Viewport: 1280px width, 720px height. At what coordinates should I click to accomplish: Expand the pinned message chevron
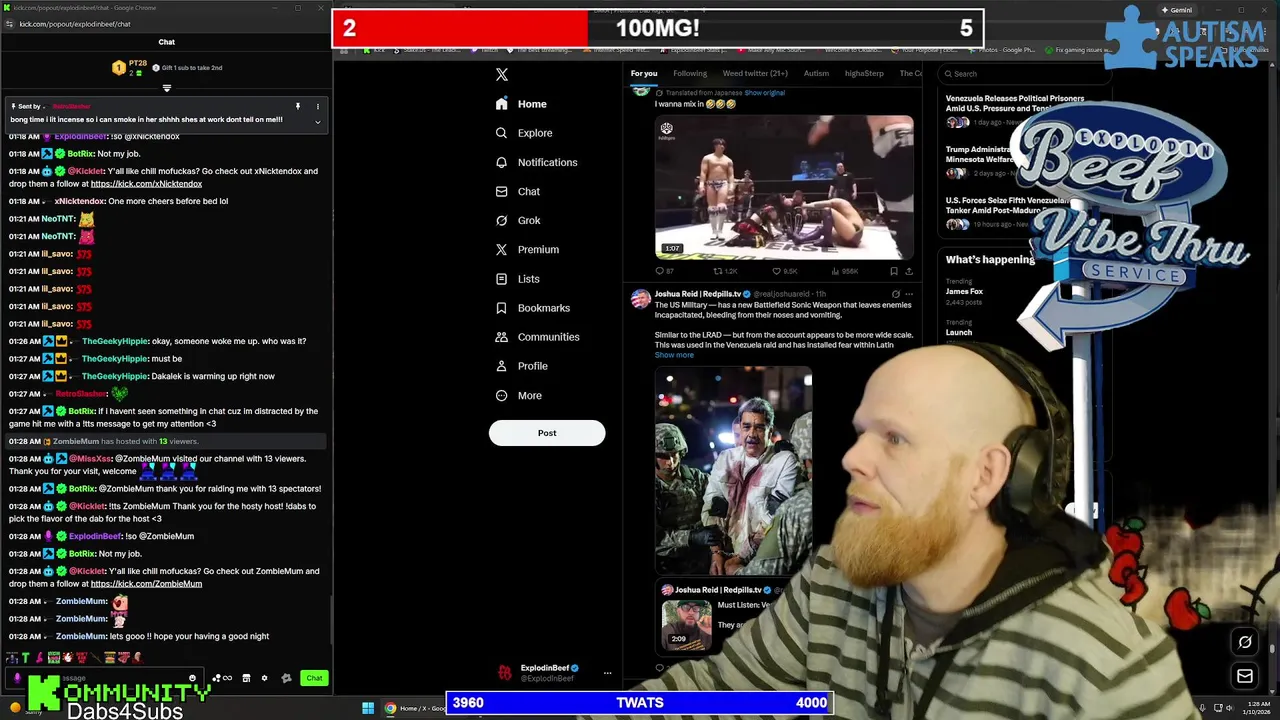click(x=317, y=122)
